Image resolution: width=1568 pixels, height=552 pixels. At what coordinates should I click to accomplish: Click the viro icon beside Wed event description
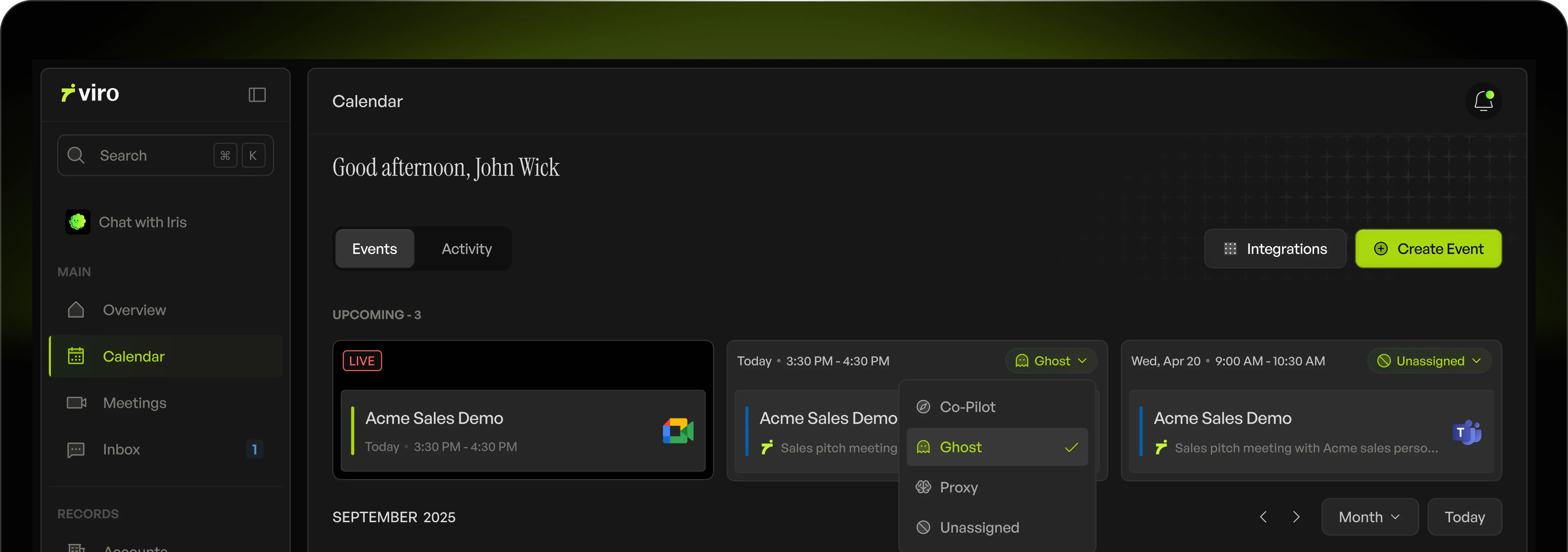tap(1161, 447)
